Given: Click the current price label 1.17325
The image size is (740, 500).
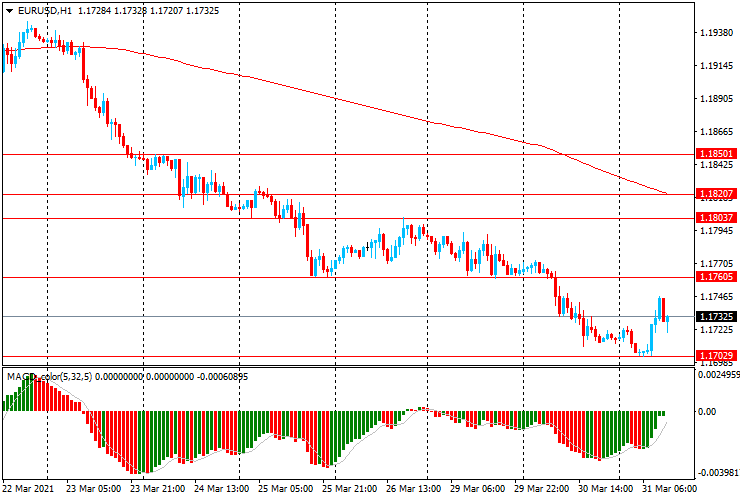Looking at the screenshot, I should pyautogui.click(x=716, y=316).
